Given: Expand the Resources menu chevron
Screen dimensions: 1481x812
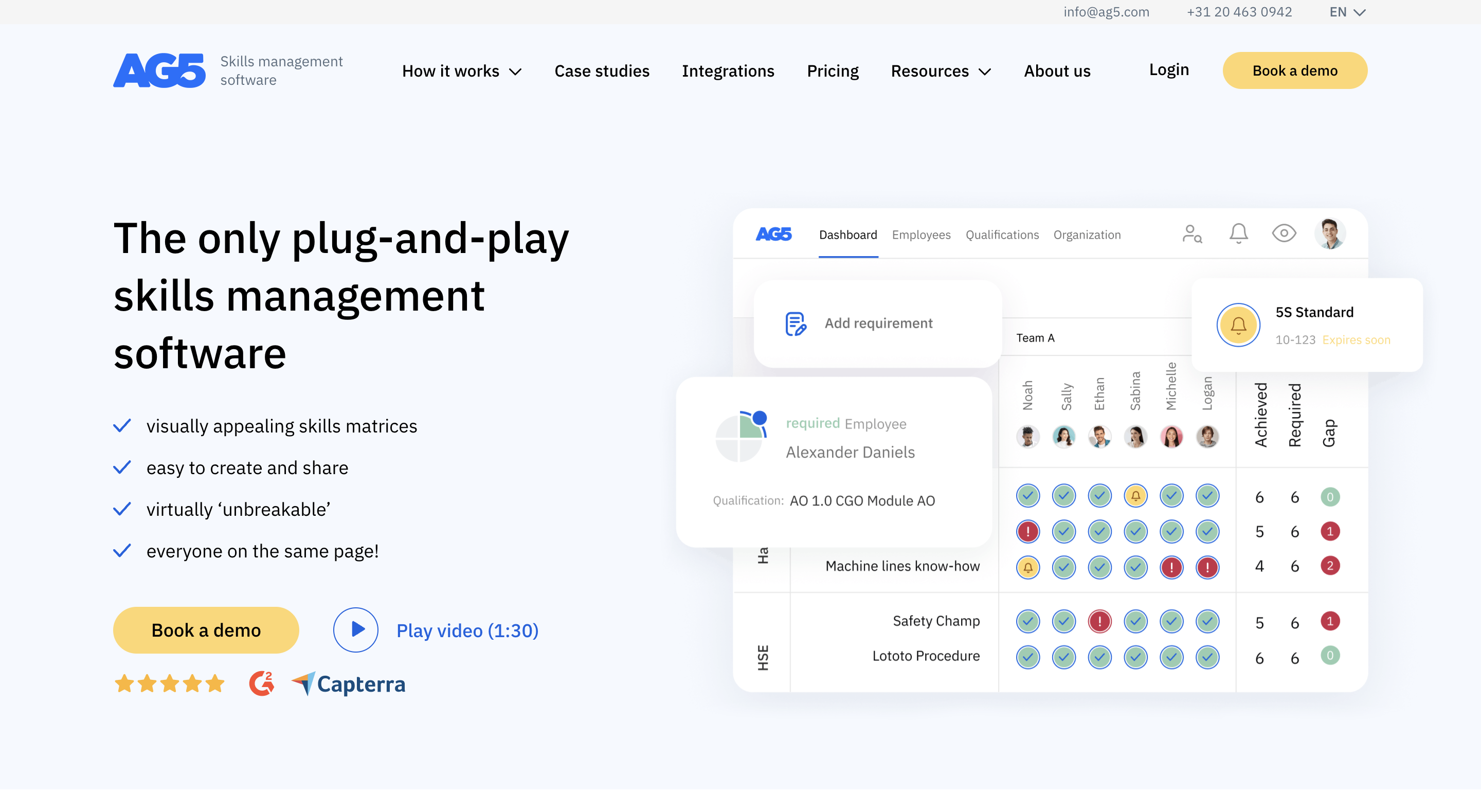Looking at the screenshot, I should 985,72.
